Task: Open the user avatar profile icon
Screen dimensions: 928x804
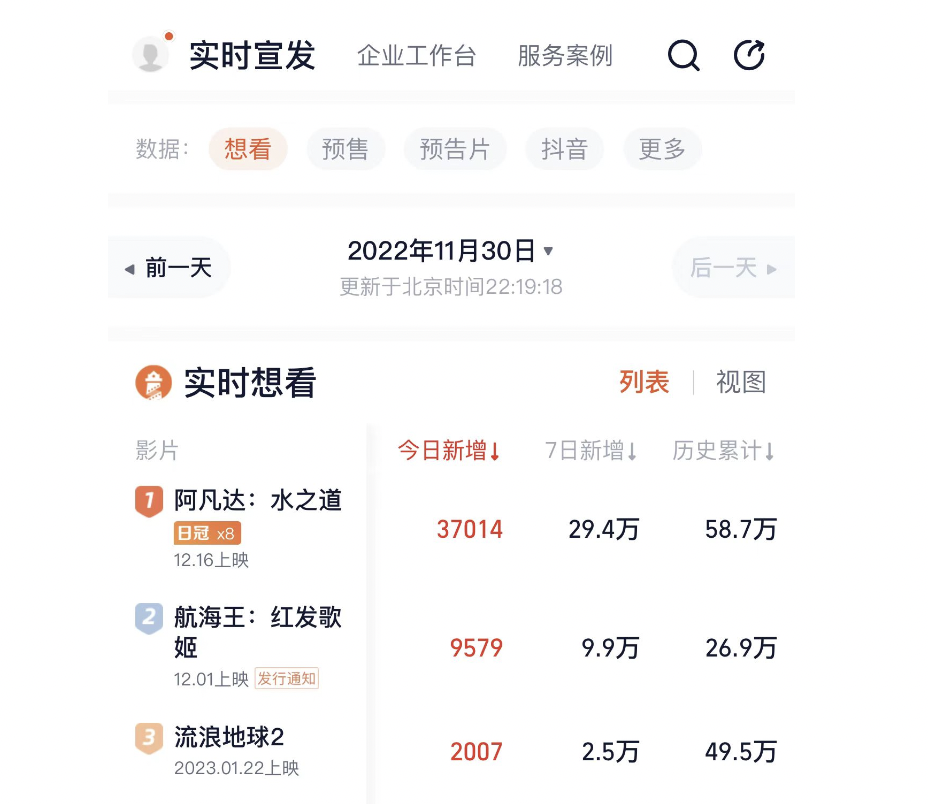Action: (151, 55)
